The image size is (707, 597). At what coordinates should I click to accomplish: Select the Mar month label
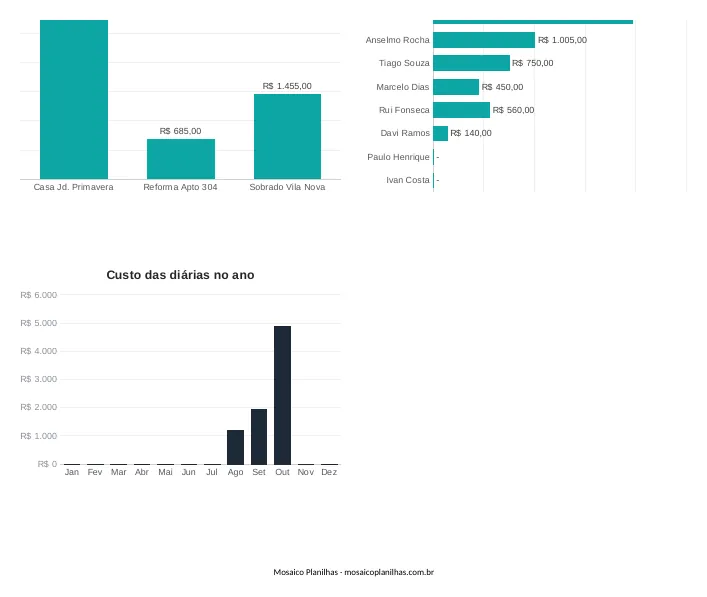pos(119,472)
